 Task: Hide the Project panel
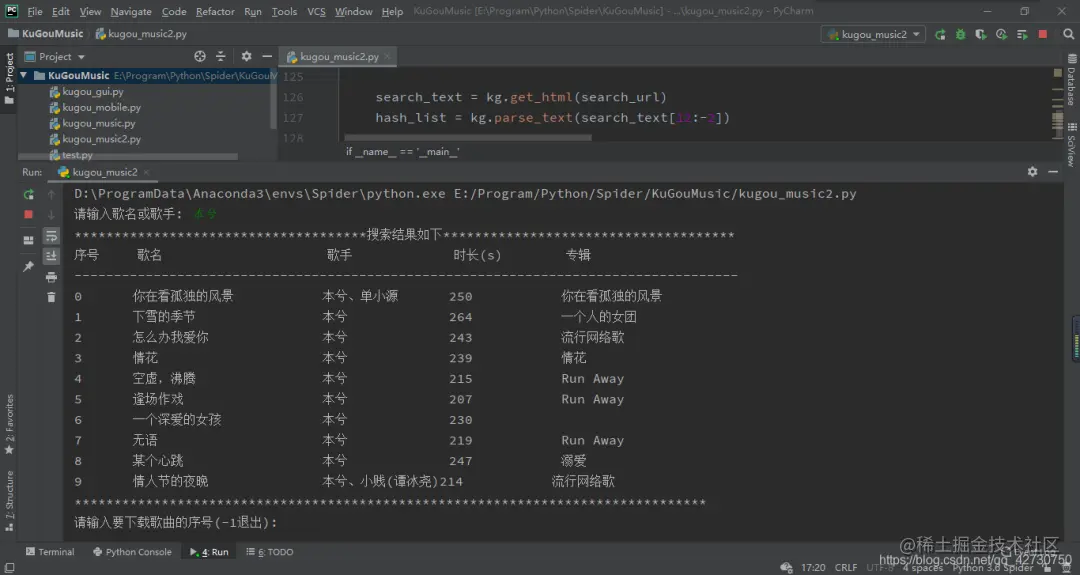pos(267,56)
